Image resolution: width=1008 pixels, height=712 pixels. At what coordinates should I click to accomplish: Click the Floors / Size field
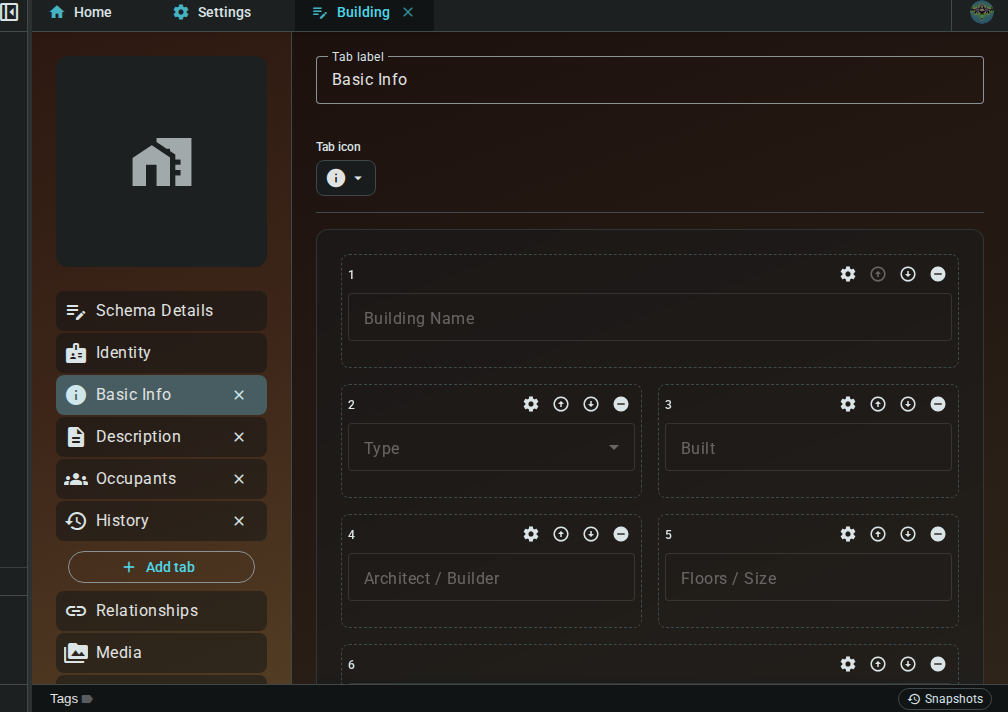(x=808, y=577)
